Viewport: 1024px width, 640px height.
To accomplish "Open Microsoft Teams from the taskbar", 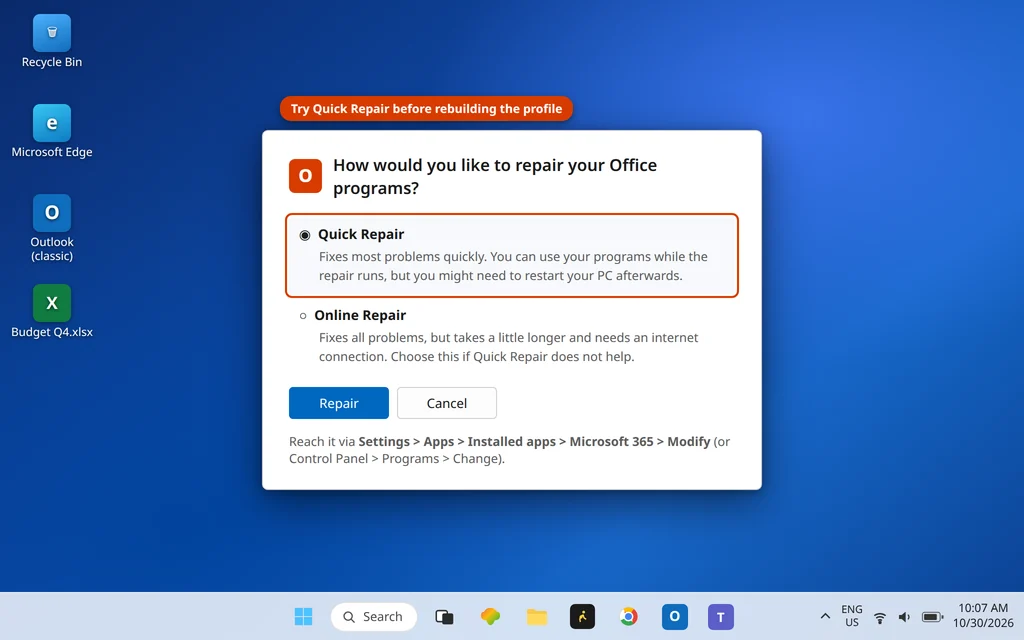I will (721, 616).
